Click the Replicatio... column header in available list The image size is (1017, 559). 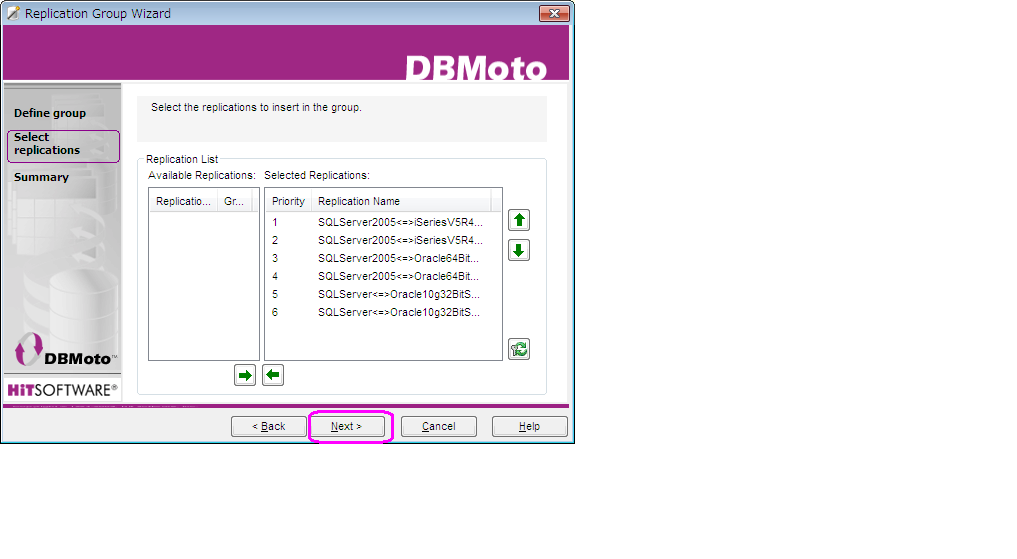coord(184,201)
